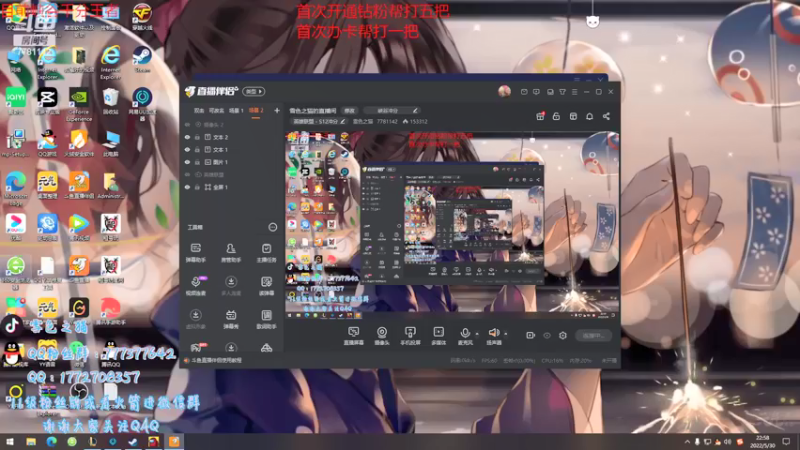This screenshot has height=450, width=800.
Task: Open the Steam desktop shortcut
Action: coord(142,60)
